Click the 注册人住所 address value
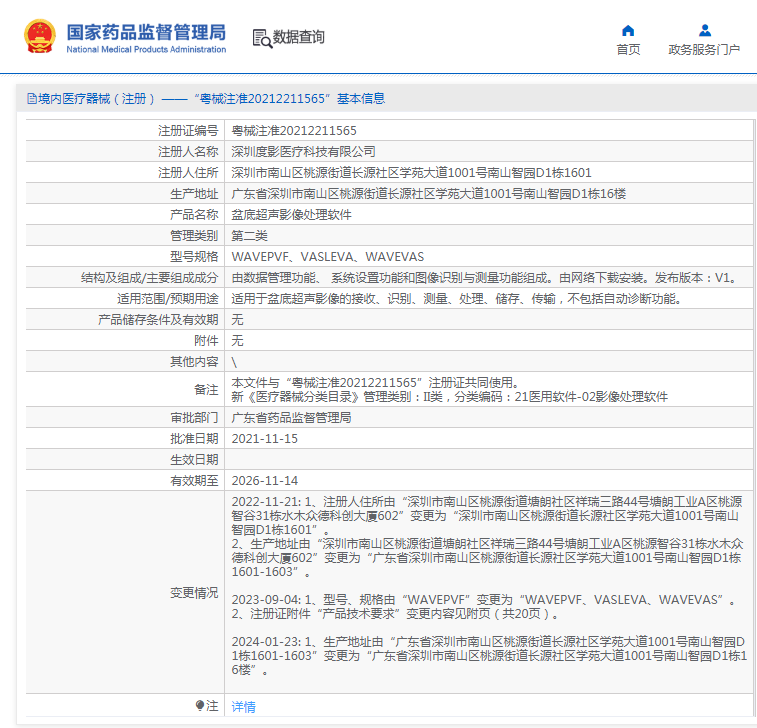 (x=411, y=172)
